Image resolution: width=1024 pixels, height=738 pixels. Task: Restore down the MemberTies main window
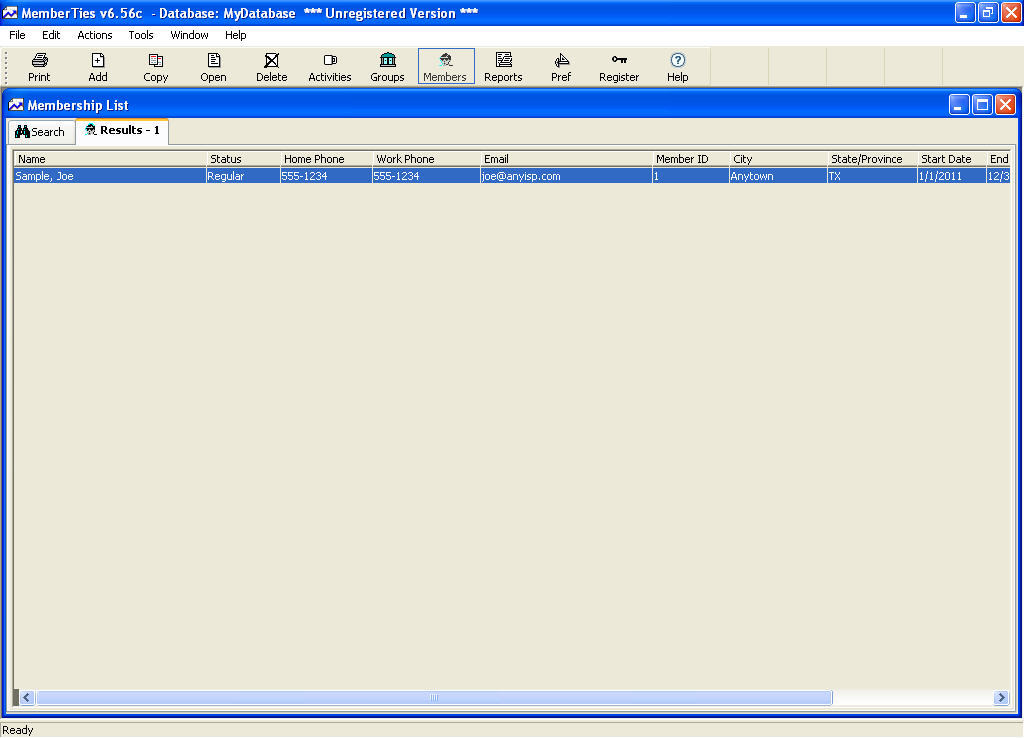(x=988, y=13)
